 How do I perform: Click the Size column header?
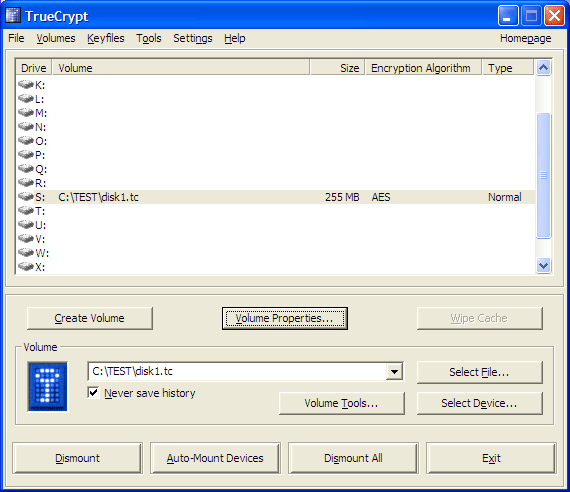click(337, 68)
